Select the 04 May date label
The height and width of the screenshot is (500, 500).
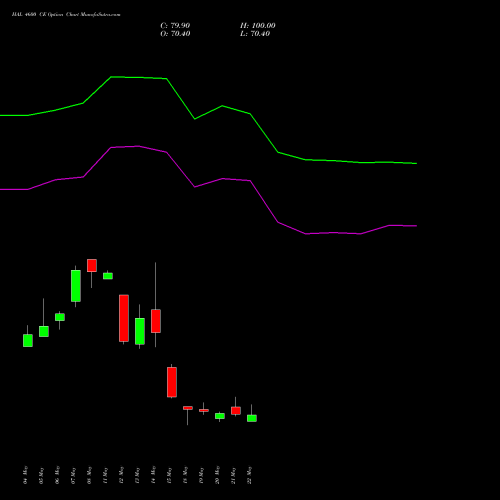pos(26,475)
